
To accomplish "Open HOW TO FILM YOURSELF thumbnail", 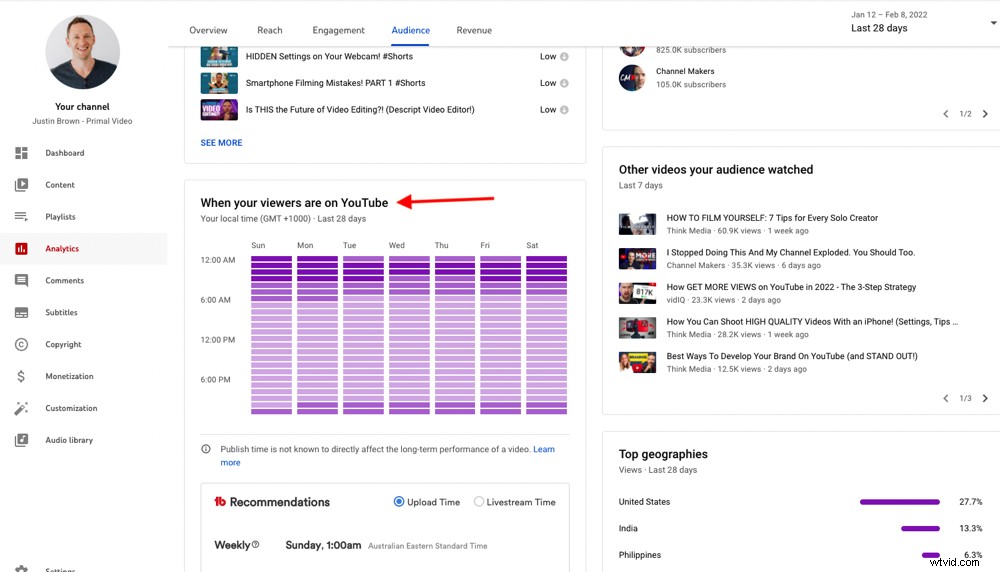I will point(637,224).
